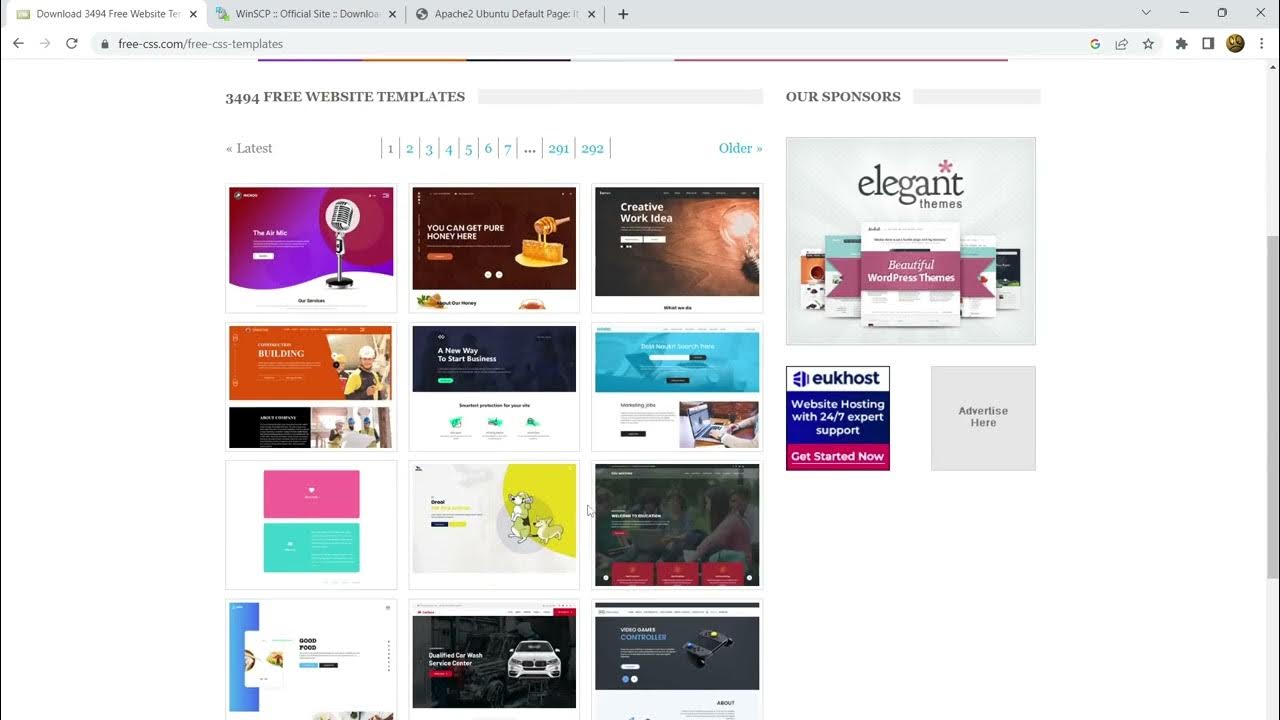Open page 292 of templates

(593, 148)
